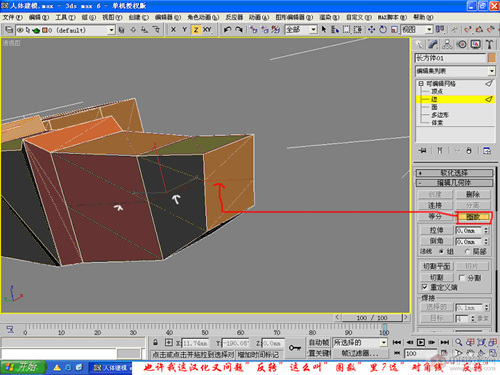This screenshot has width=500, height=375.
Task: Restrict transform to the Y axis
Action: click(184, 30)
